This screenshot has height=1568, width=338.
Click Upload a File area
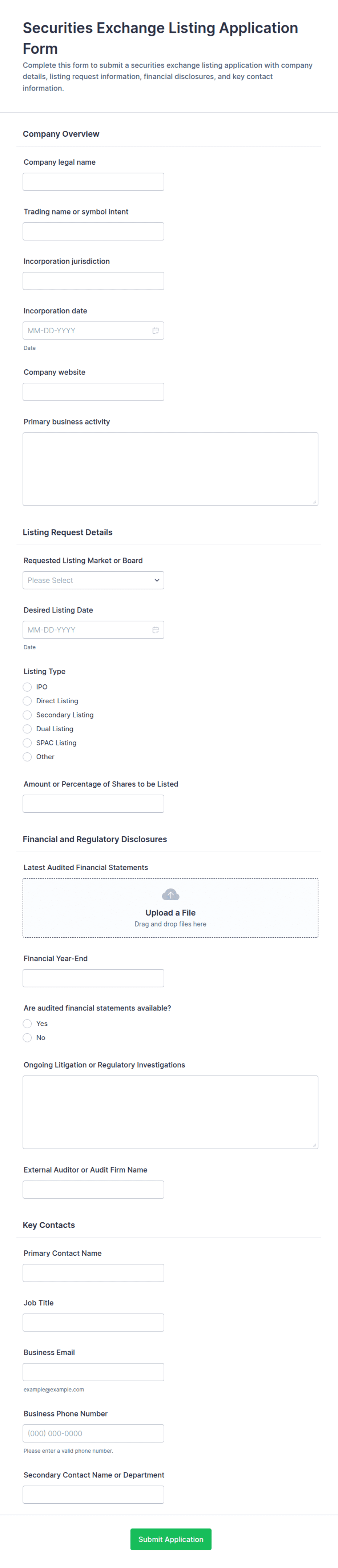click(x=170, y=908)
